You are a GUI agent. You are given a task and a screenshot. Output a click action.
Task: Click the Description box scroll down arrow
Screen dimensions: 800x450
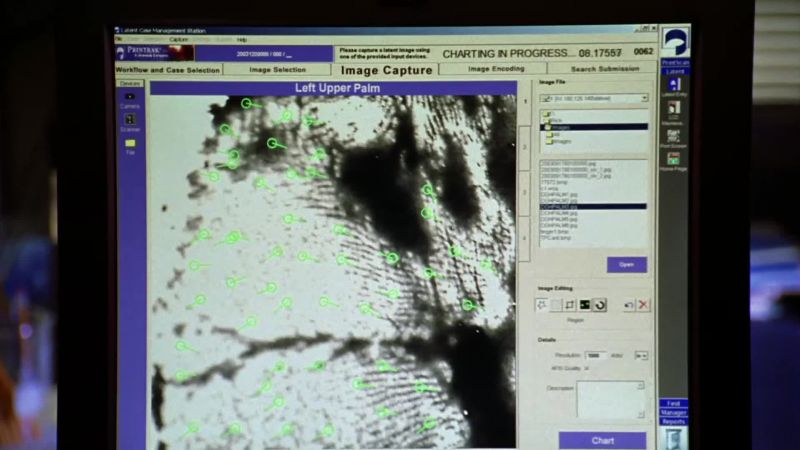click(641, 415)
